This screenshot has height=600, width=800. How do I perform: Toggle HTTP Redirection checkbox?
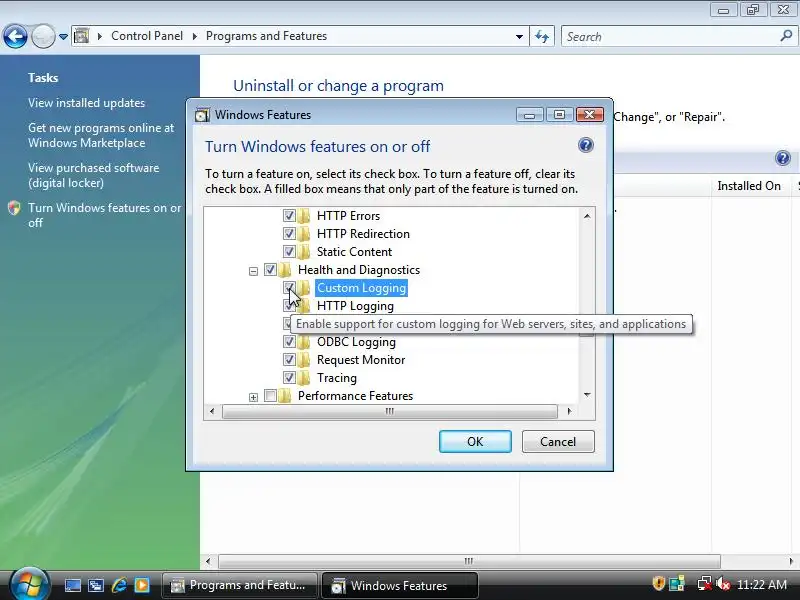point(289,234)
